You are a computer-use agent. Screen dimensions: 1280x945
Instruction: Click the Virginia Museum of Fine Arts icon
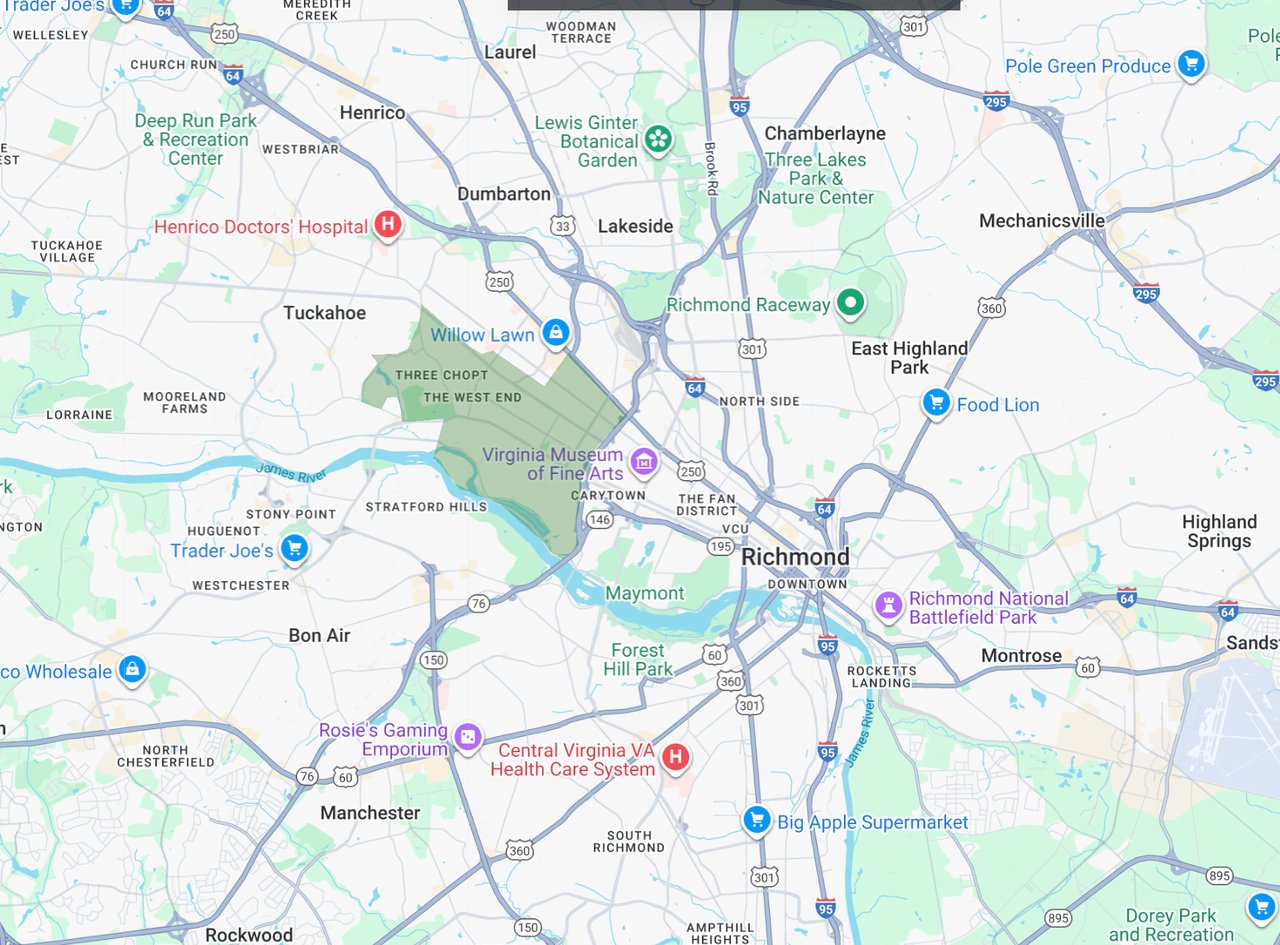click(x=645, y=462)
